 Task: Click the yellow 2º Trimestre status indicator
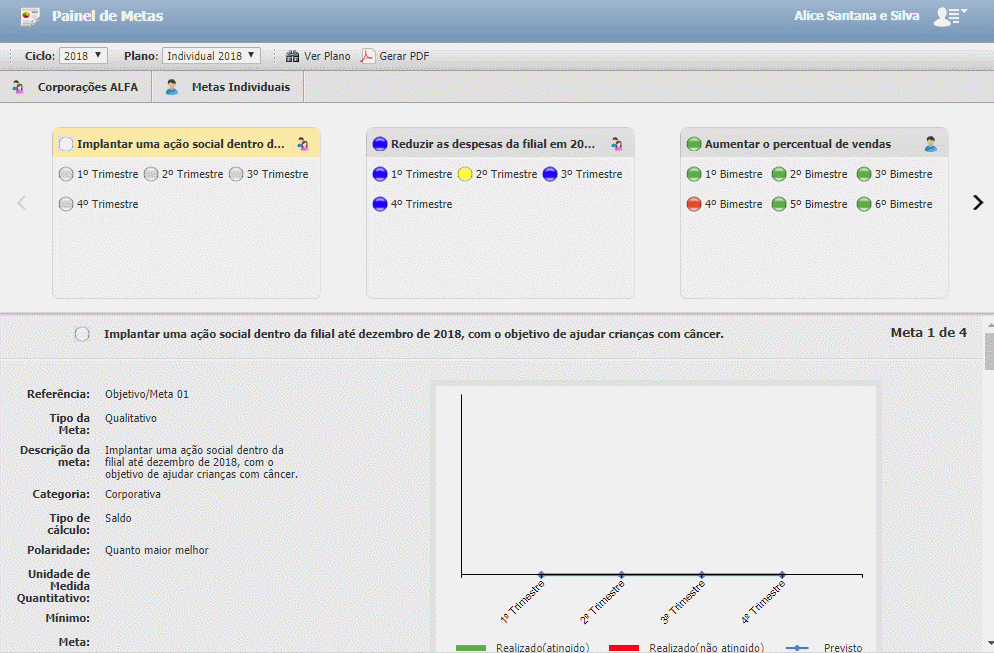click(x=465, y=174)
